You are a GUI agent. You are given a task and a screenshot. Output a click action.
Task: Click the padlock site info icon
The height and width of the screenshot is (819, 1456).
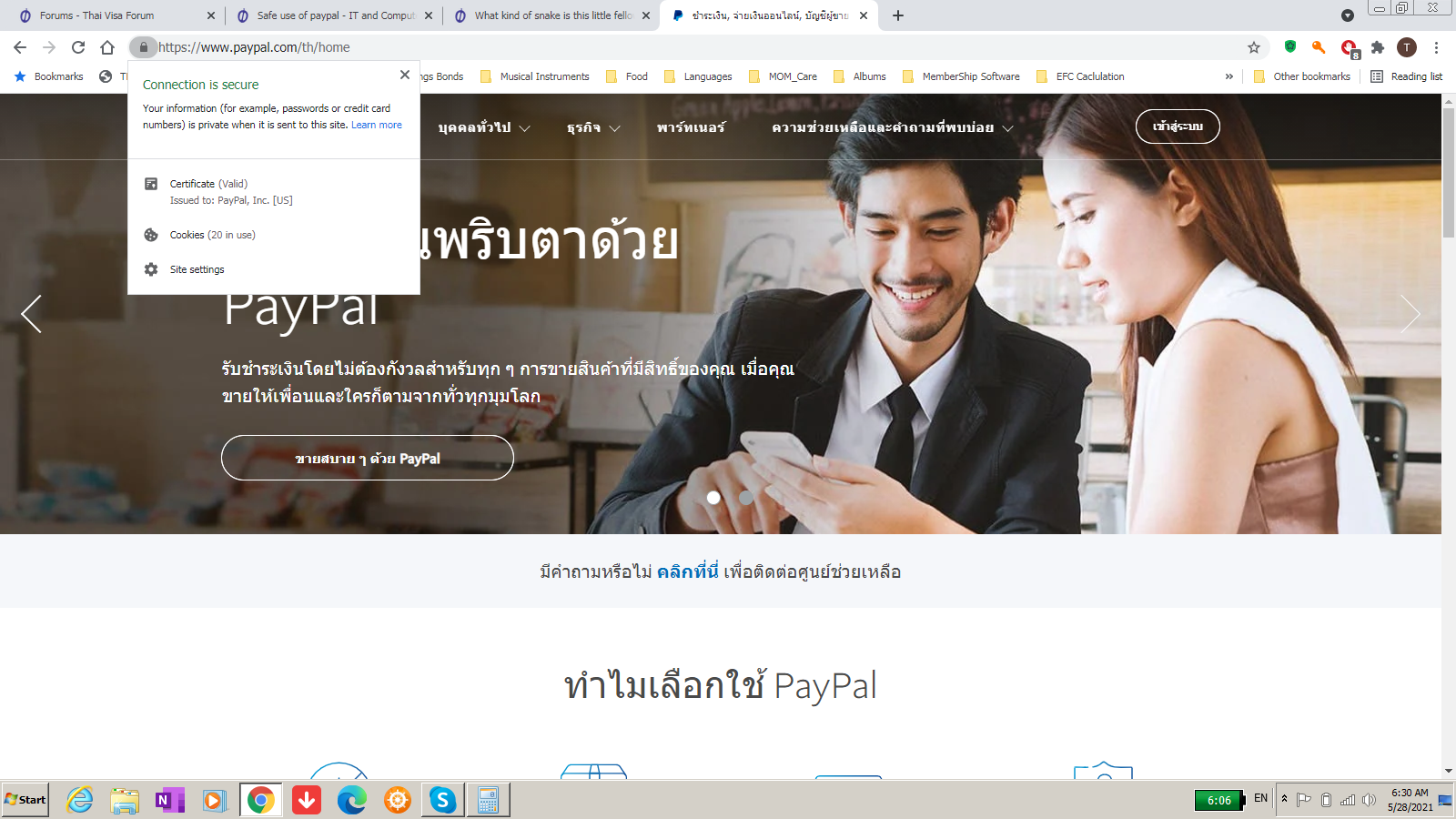[x=143, y=47]
